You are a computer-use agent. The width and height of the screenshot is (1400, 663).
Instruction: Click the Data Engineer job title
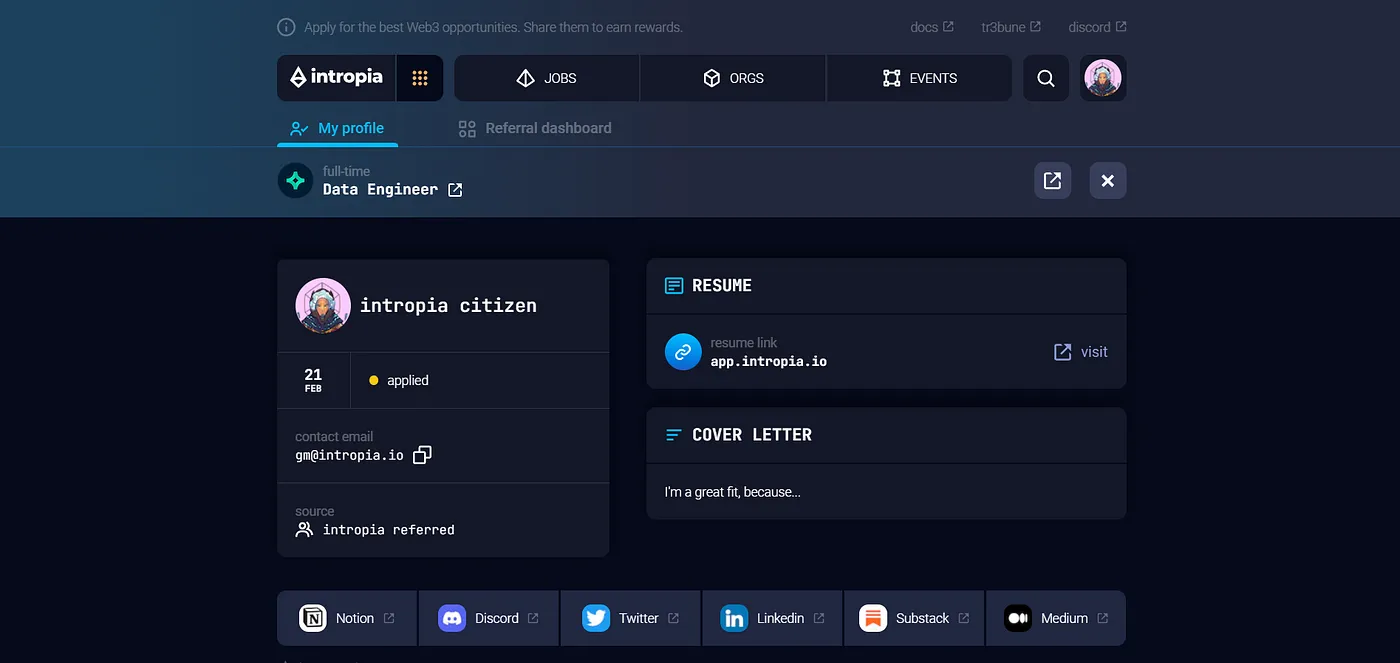[x=380, y=189]
